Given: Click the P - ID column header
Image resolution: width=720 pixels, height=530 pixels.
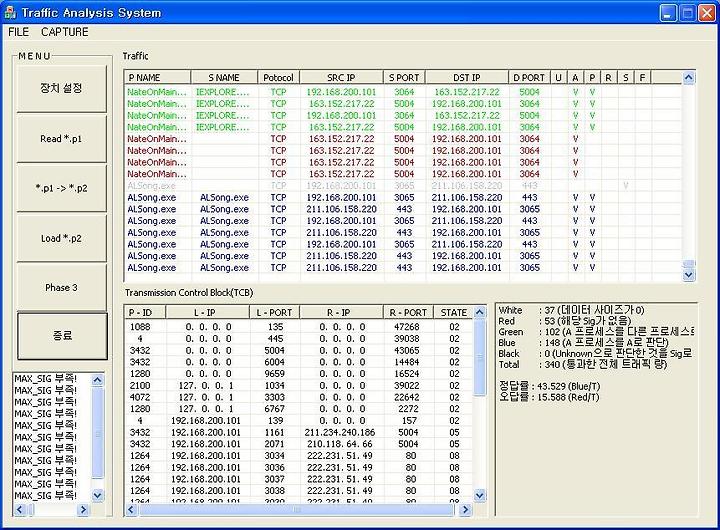Looking at the screenshot, I should click(145, 312).
